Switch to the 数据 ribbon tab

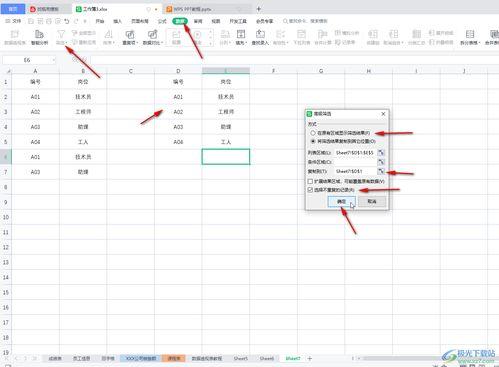pos(180,21)
